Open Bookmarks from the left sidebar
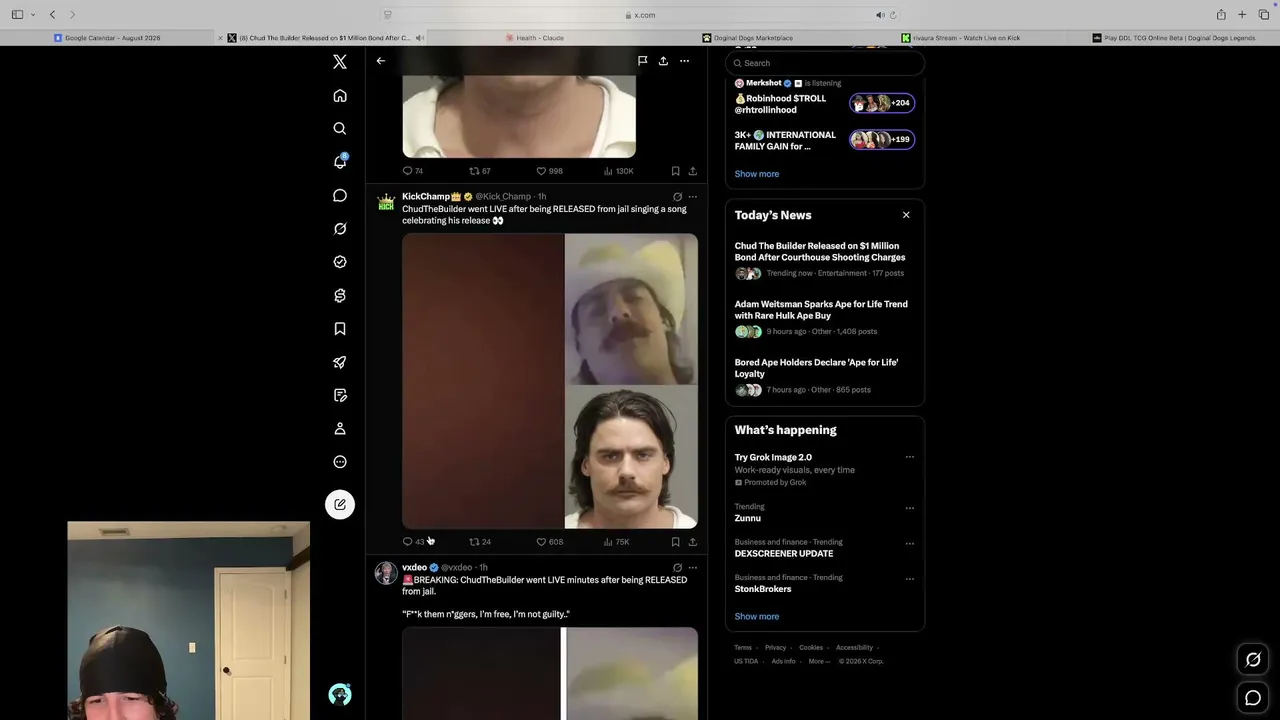The image size is (1280, 720). coord(340,329)
